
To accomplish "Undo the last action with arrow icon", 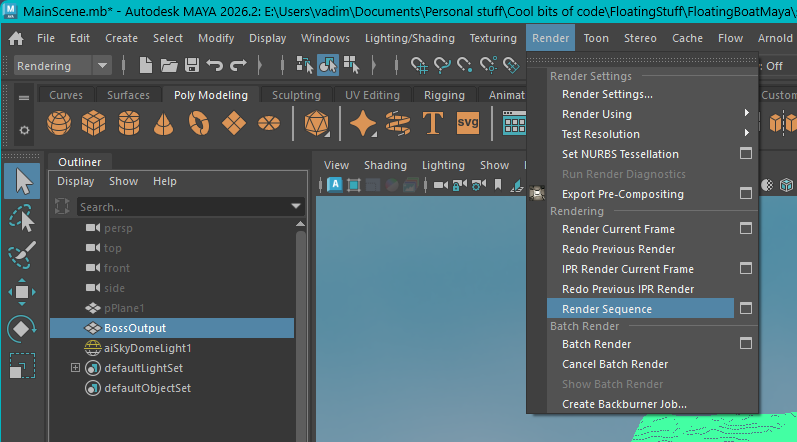I will (214, 66).
